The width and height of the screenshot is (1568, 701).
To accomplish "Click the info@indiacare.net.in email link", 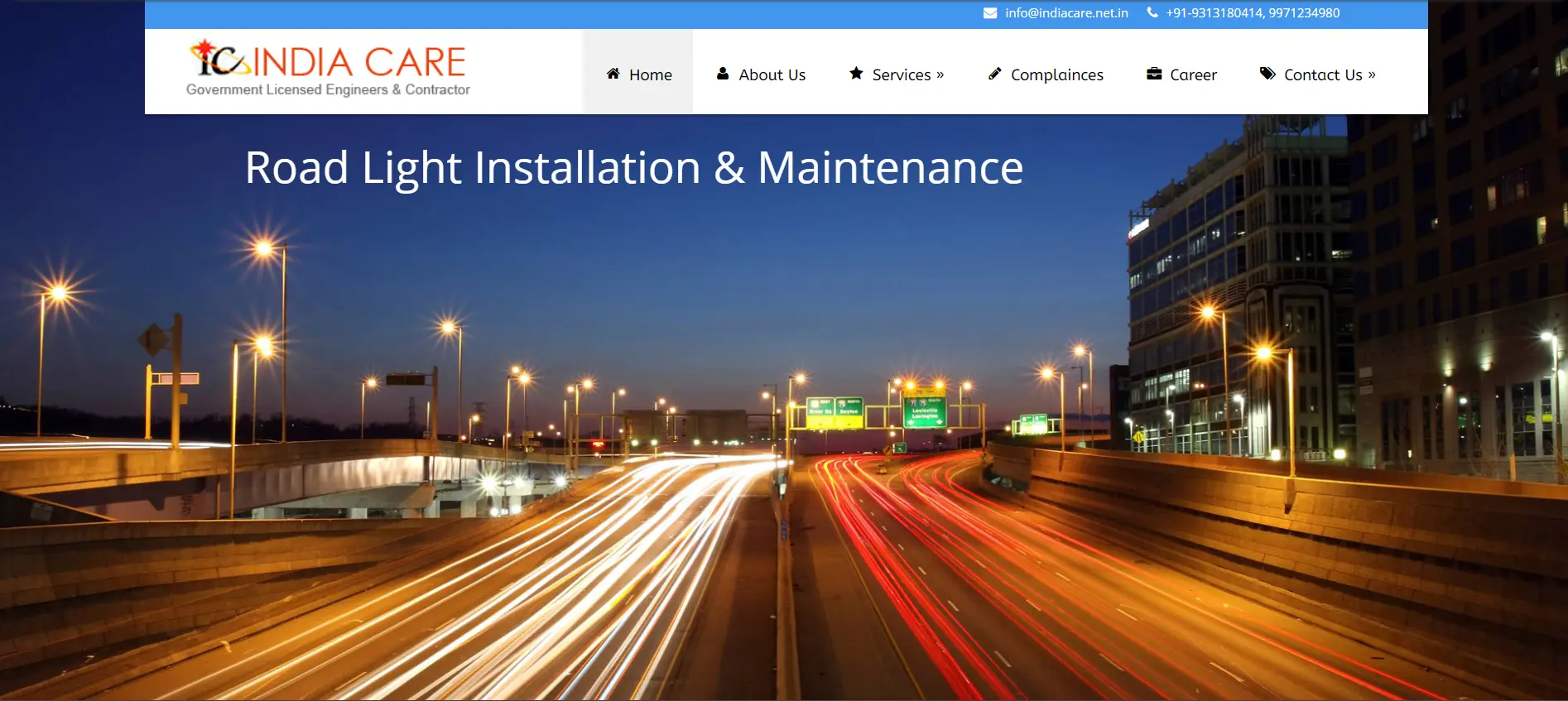I will pyautogui.click(x=1066, y=13).
